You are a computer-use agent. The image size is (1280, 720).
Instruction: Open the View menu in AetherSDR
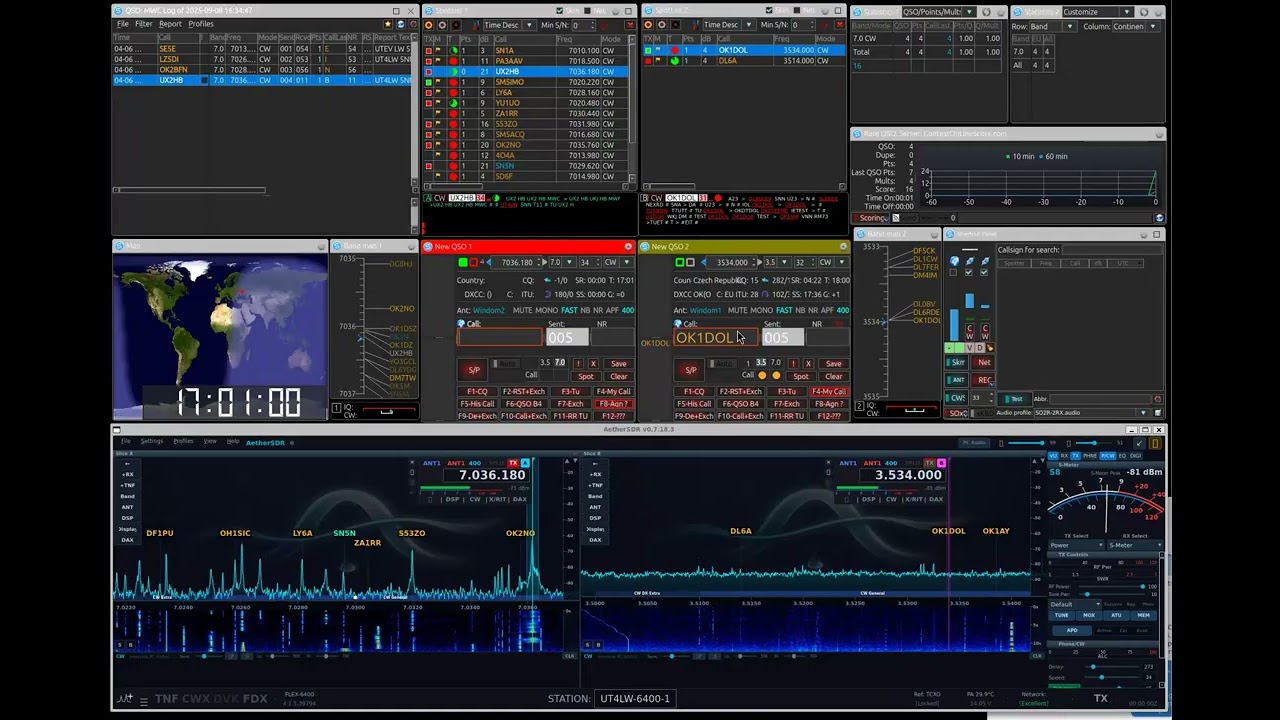point(210,441)
